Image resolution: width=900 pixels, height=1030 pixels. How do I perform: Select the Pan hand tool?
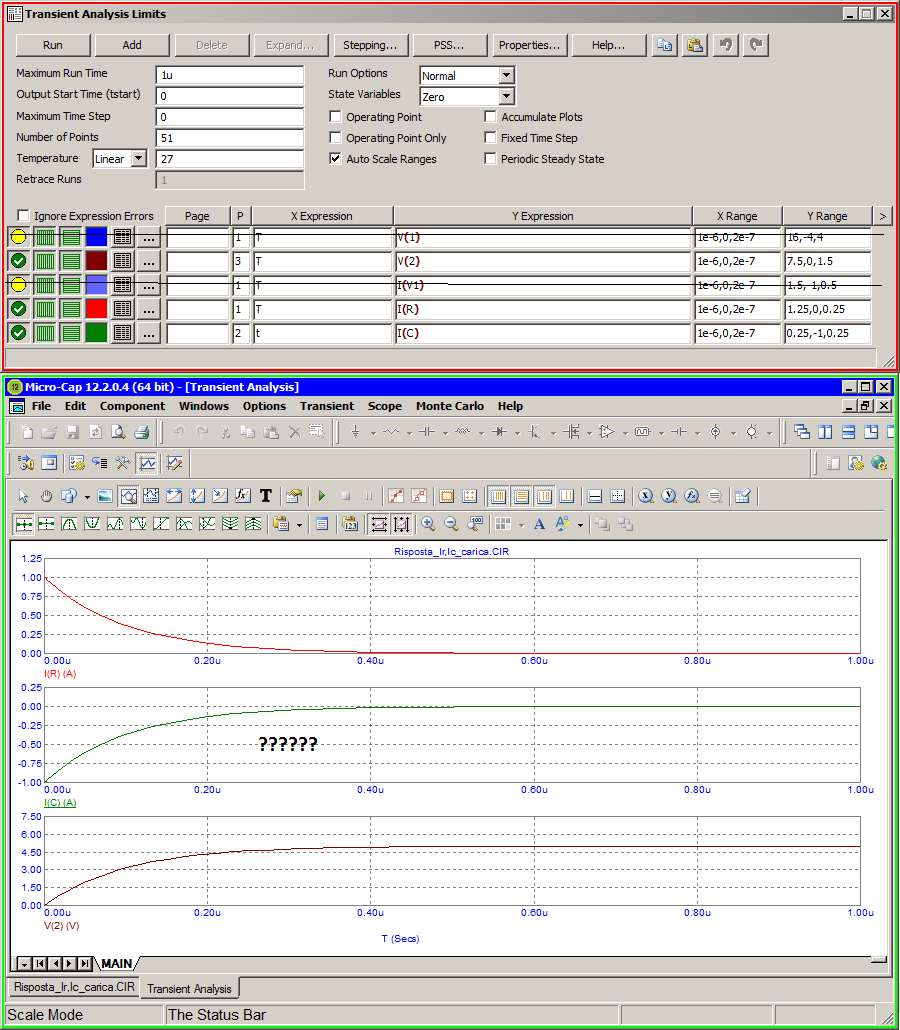46,496
